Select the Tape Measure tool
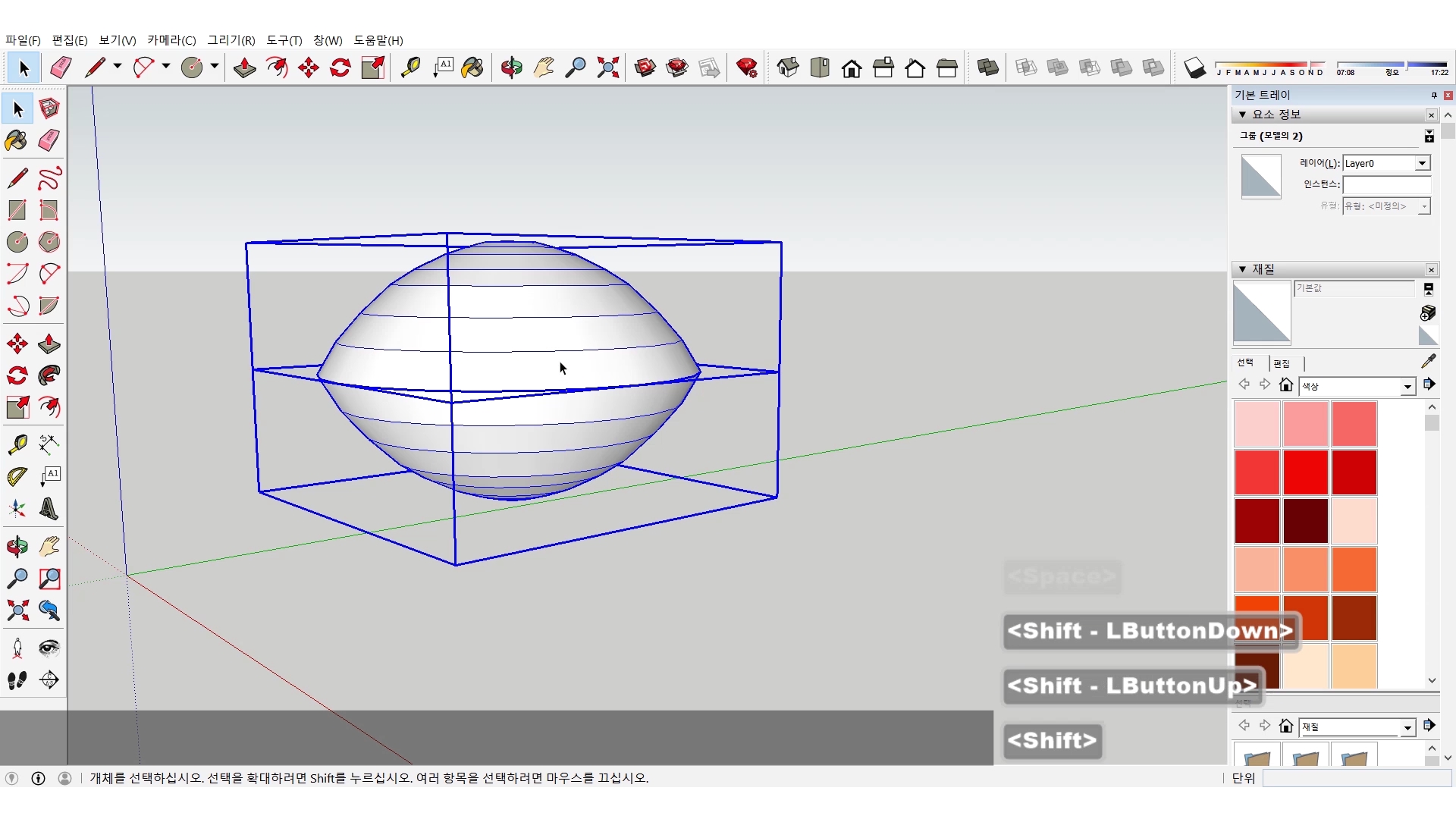1456x819 pixels. coord(17,444)
